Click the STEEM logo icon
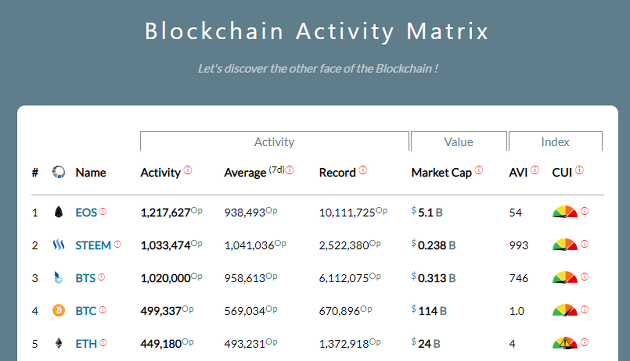 pyautogui.click(x=59, y=245)
